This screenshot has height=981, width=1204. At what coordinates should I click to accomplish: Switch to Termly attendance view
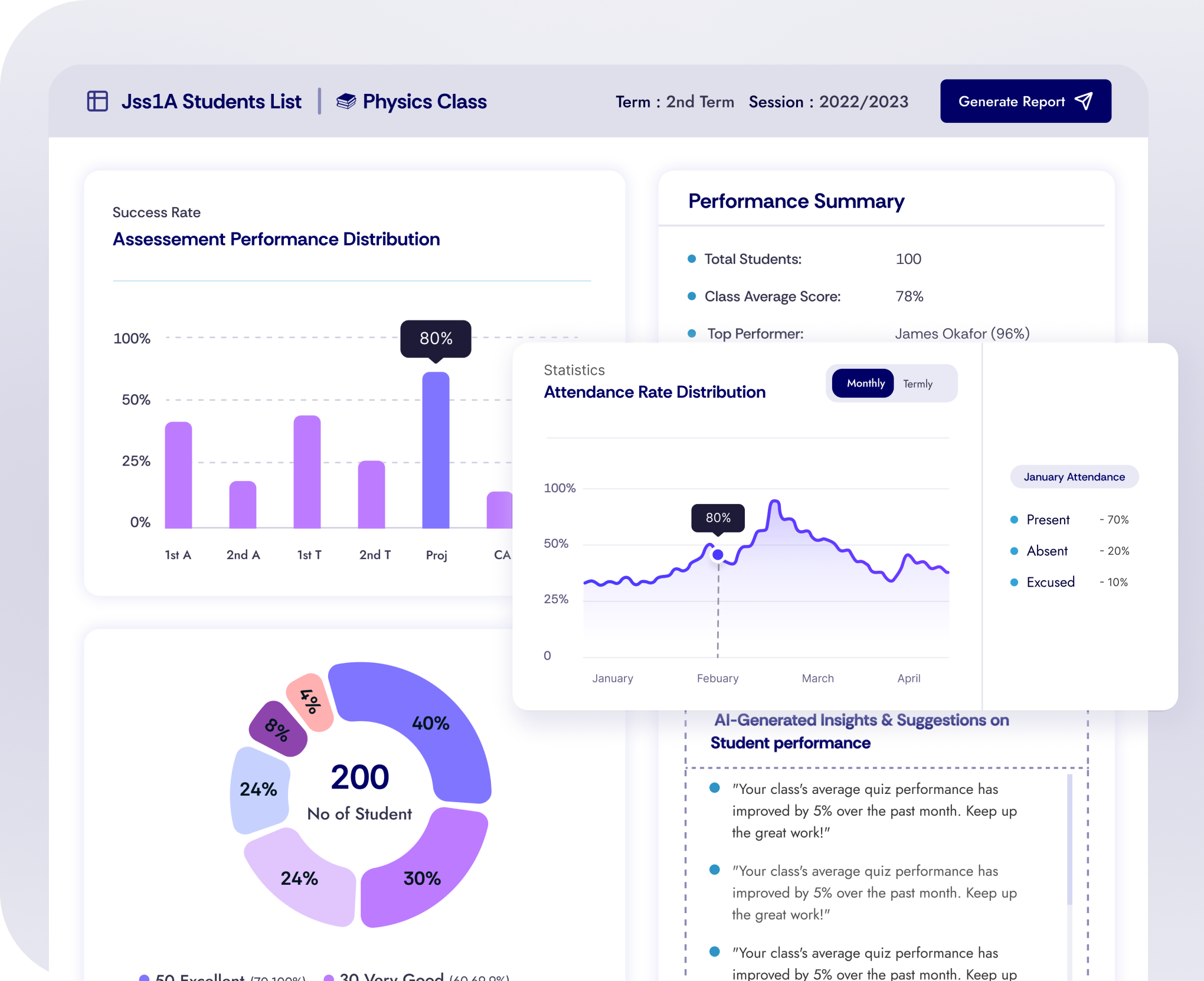click(918, 383)
